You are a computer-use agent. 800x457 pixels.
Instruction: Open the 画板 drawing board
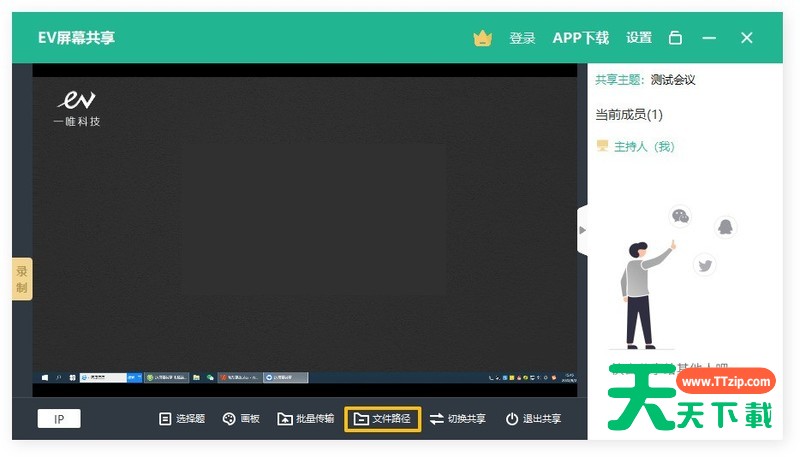click(241, 419)
